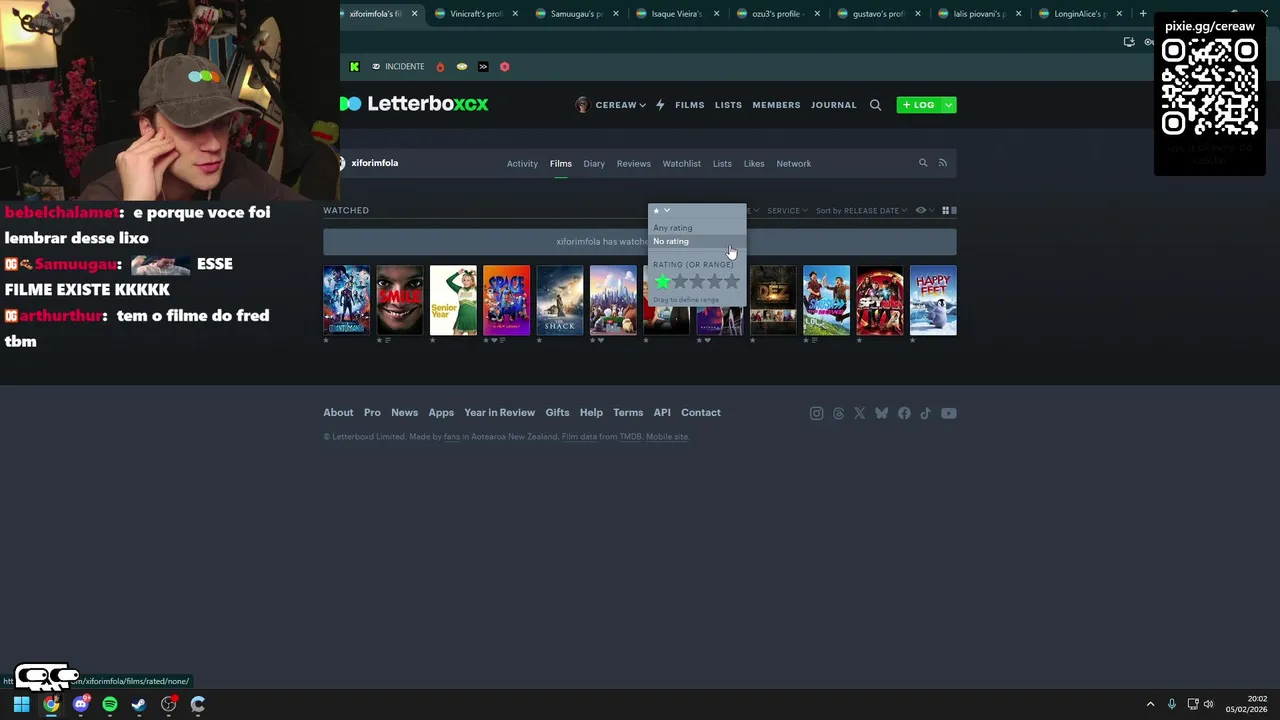The image size is (1280, 720).
Task: Open the Gifts footer link
Action: pyautogui.click(x=557, y=413)
